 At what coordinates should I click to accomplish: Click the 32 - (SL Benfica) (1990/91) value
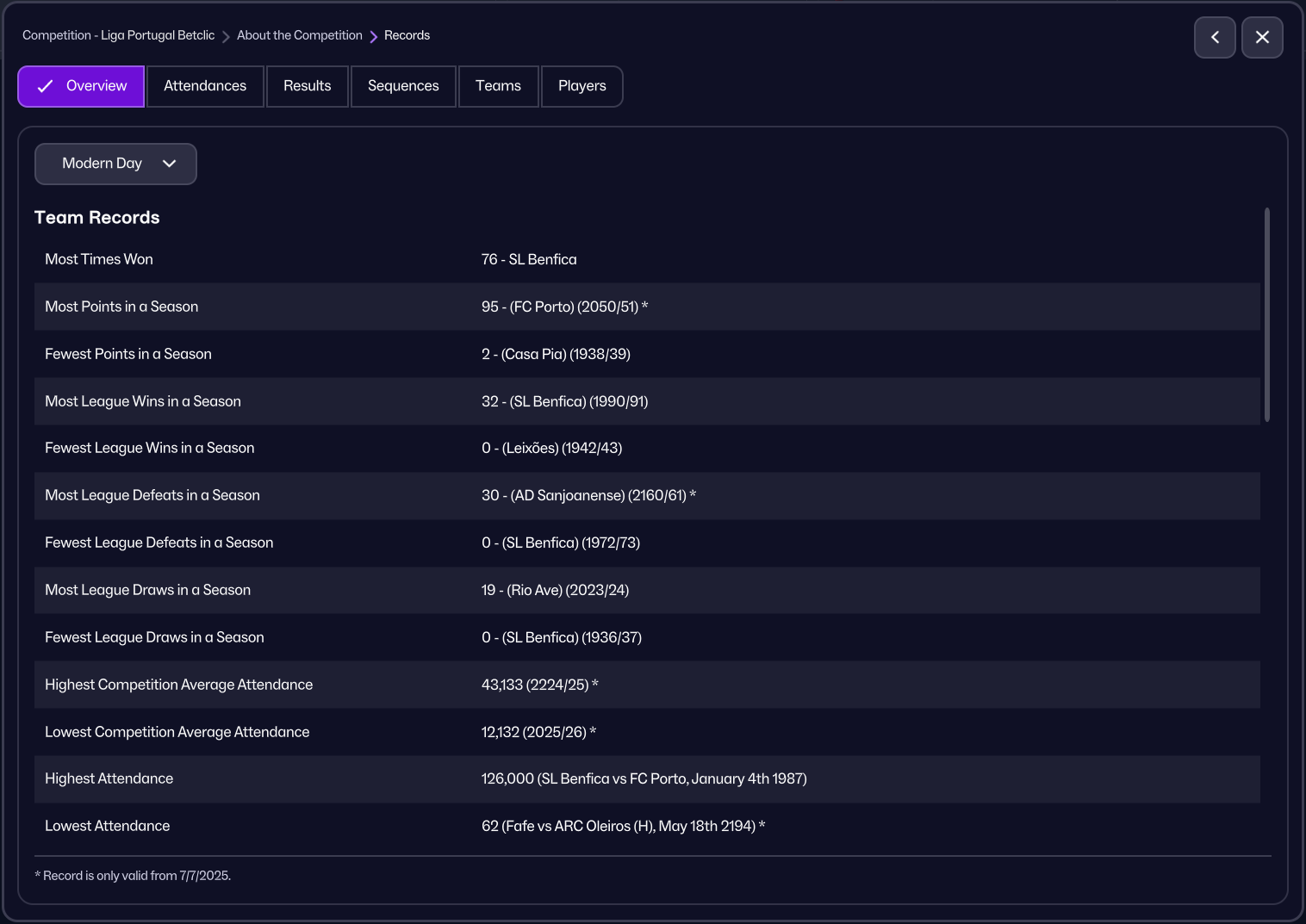pos(565,401)
